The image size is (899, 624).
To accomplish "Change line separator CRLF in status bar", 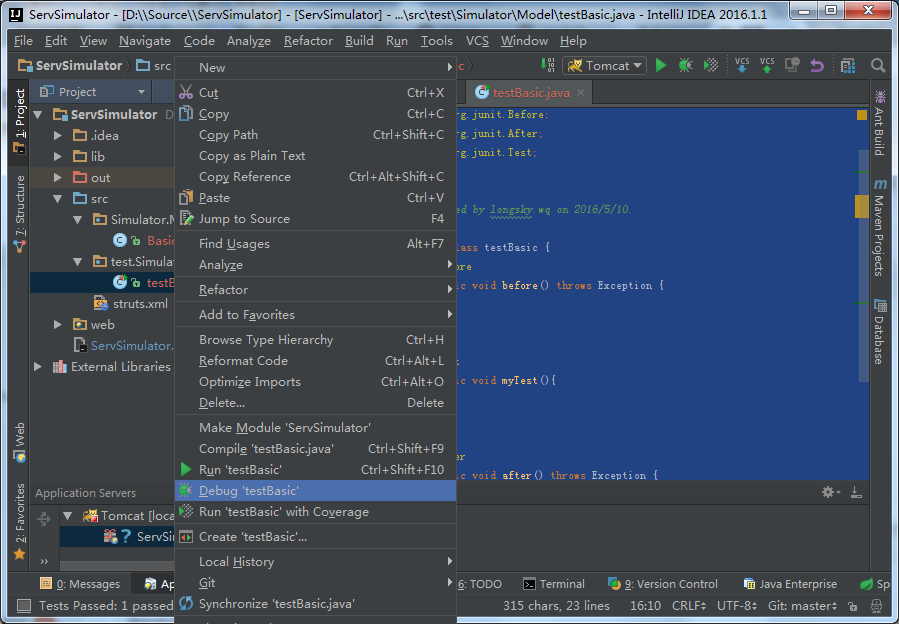I will [x=689, y=606].
